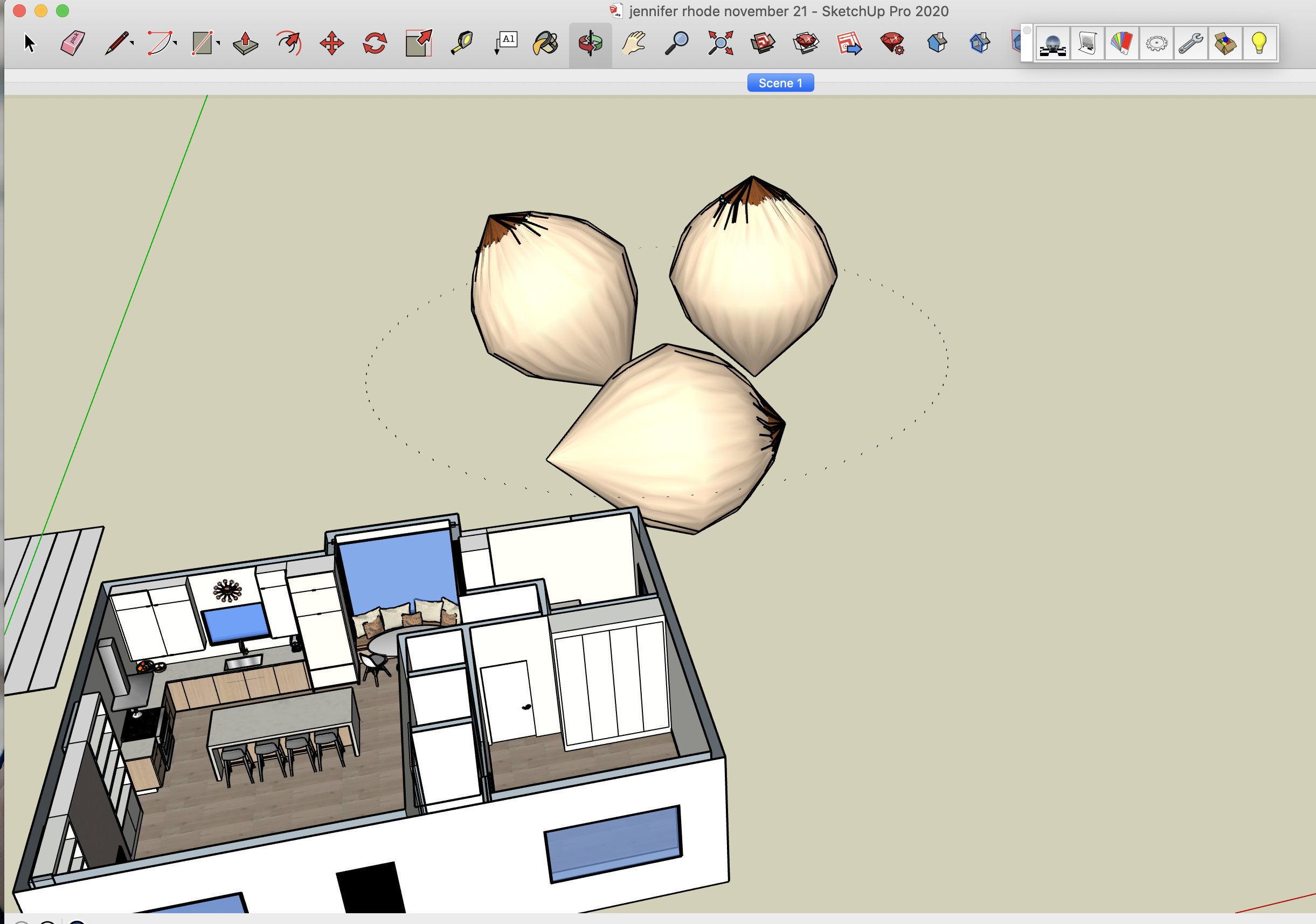Select the Rotate tool
The width and height of the screenshot is (1316, 924).
(x=375, y=43)
